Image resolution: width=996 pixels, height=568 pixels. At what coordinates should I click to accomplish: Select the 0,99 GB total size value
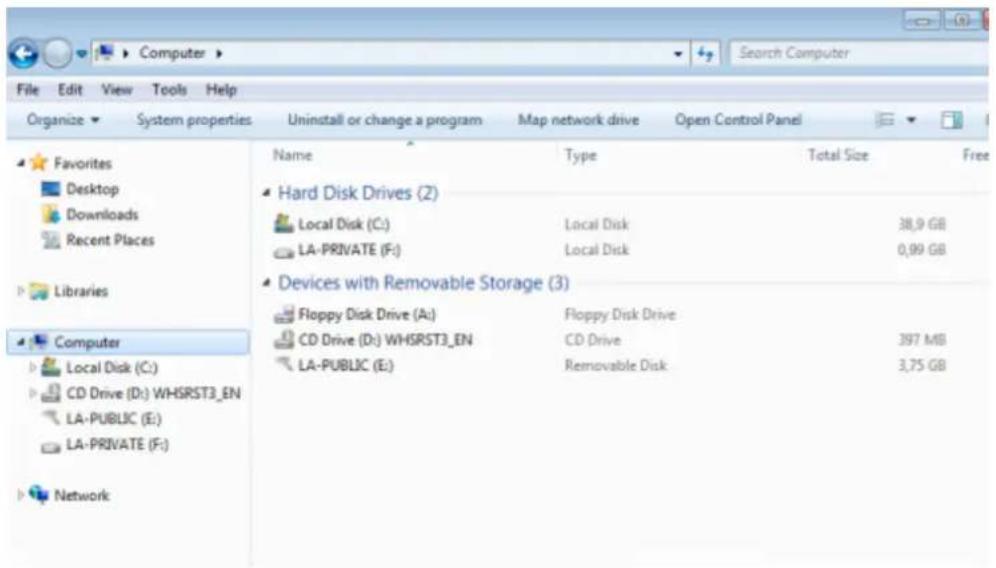click(922, 250)
